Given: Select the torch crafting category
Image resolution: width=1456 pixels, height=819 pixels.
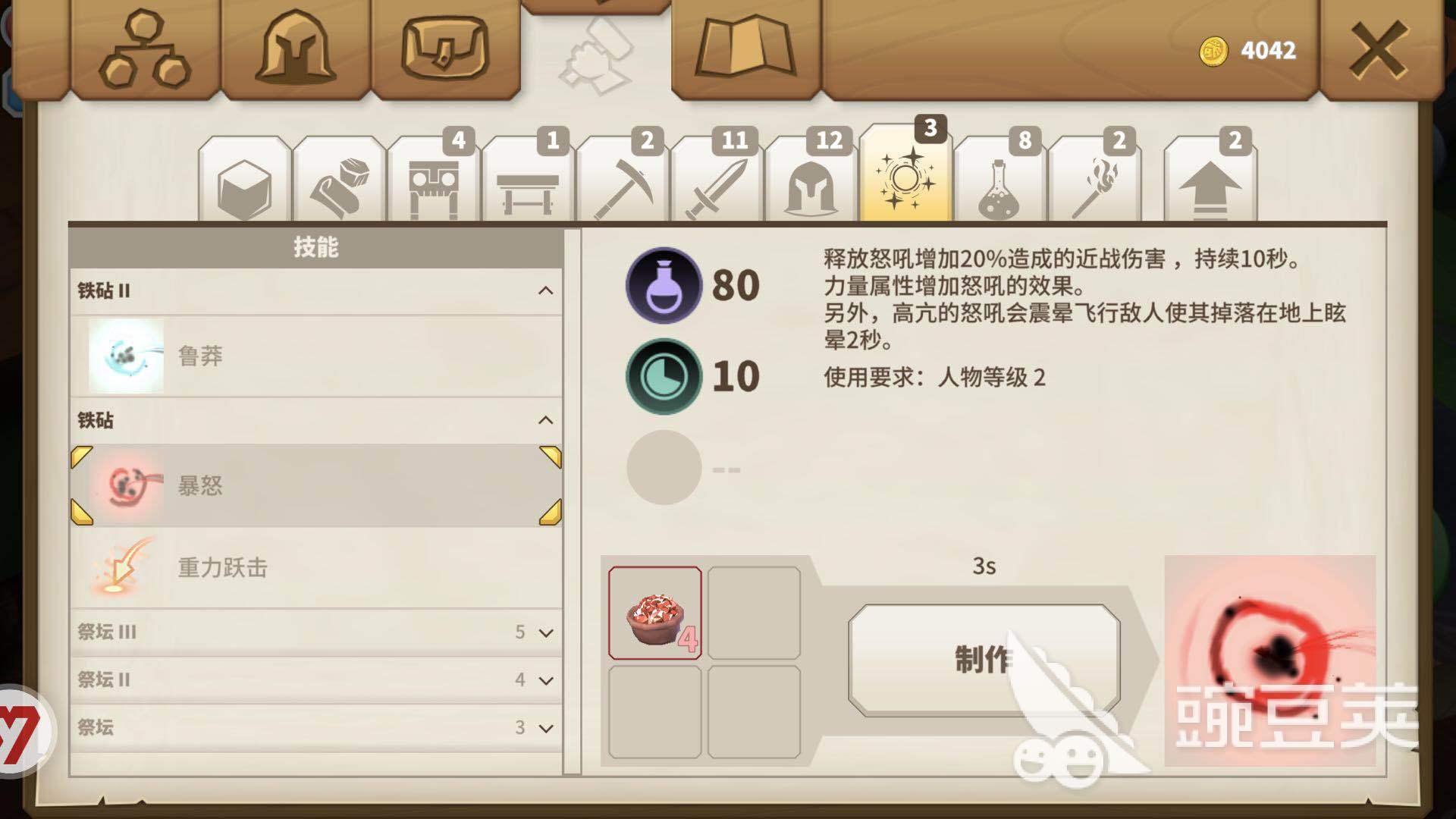Looking at the screenshot, I should click(1094, 182).
